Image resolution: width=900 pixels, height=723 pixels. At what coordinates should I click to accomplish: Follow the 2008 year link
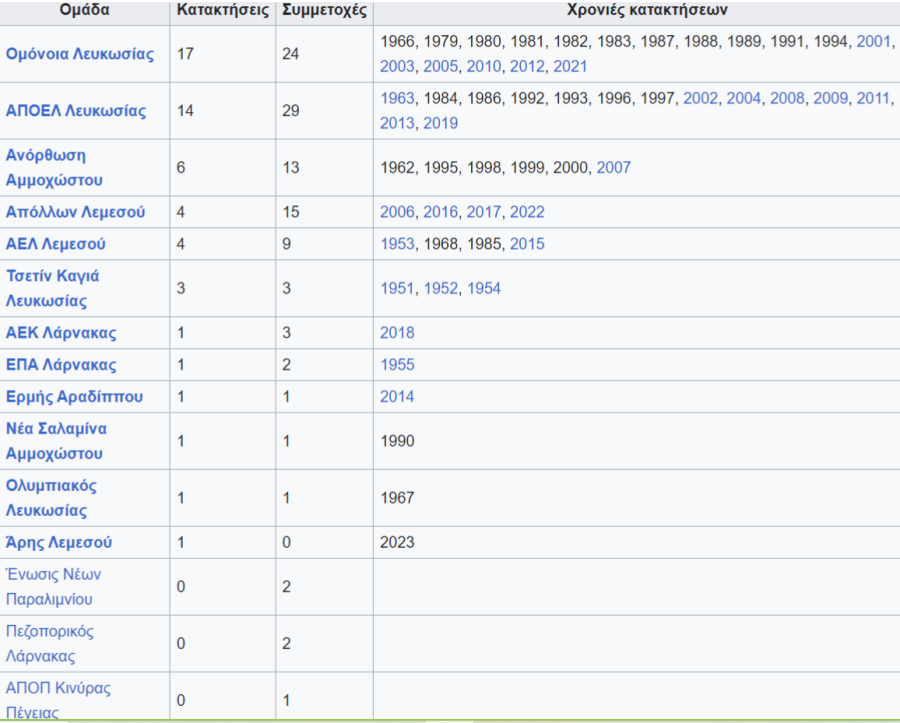[787, 98]
